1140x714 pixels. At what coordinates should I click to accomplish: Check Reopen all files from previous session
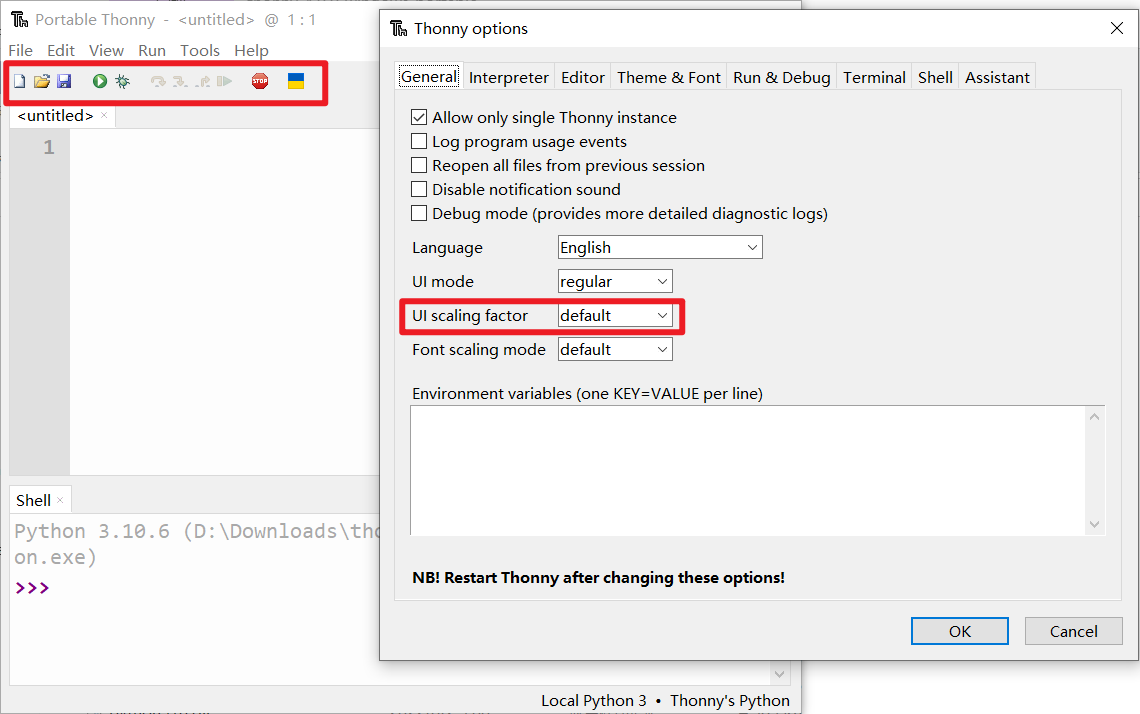point(418,165)
